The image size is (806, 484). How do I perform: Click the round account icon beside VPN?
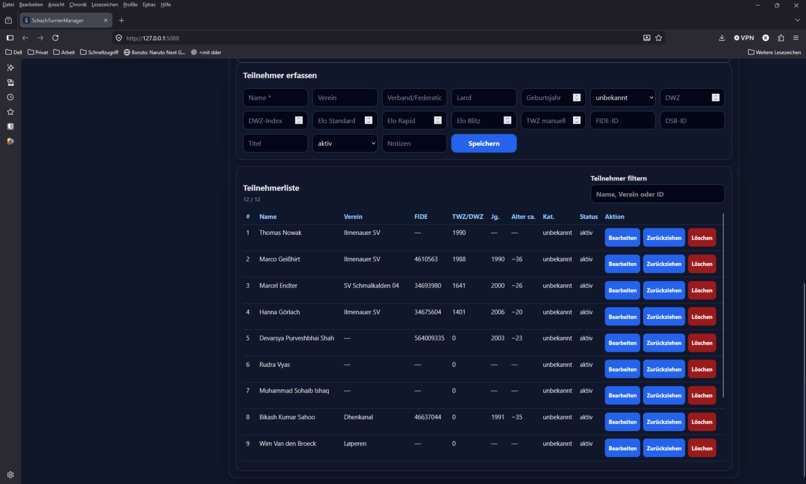pos(765,38)
